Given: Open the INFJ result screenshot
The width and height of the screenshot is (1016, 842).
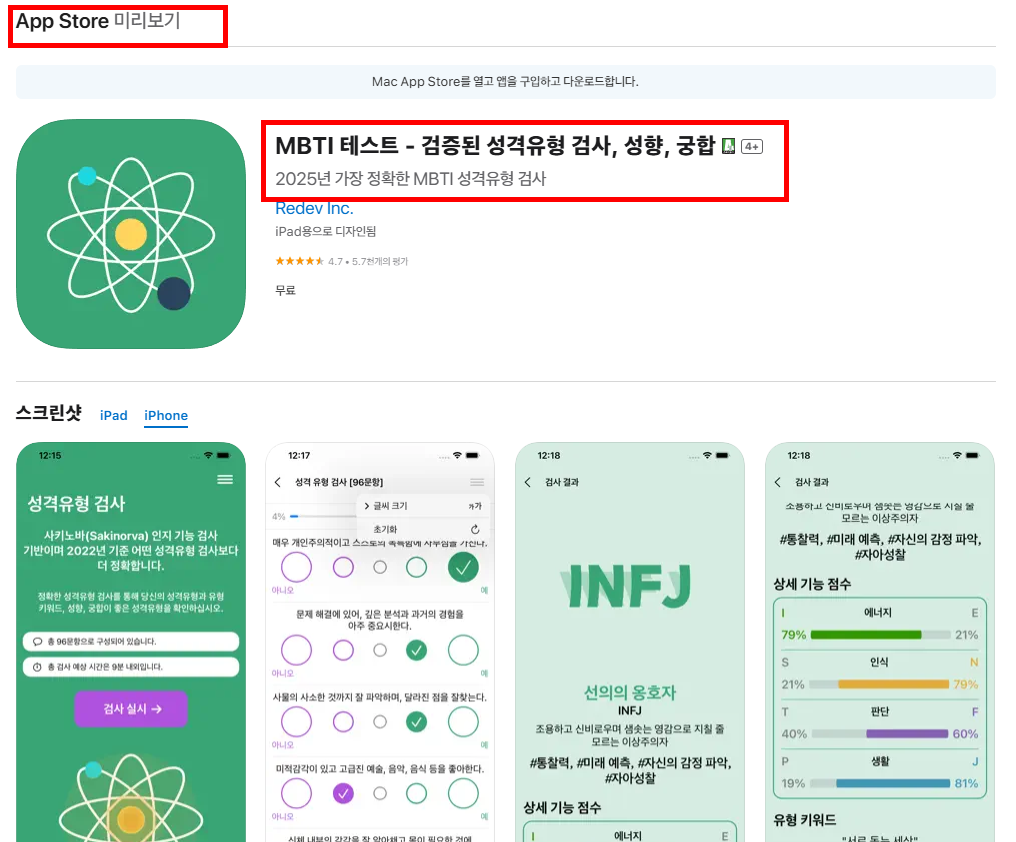Looking at the screenshot, I should coord(630,642).
